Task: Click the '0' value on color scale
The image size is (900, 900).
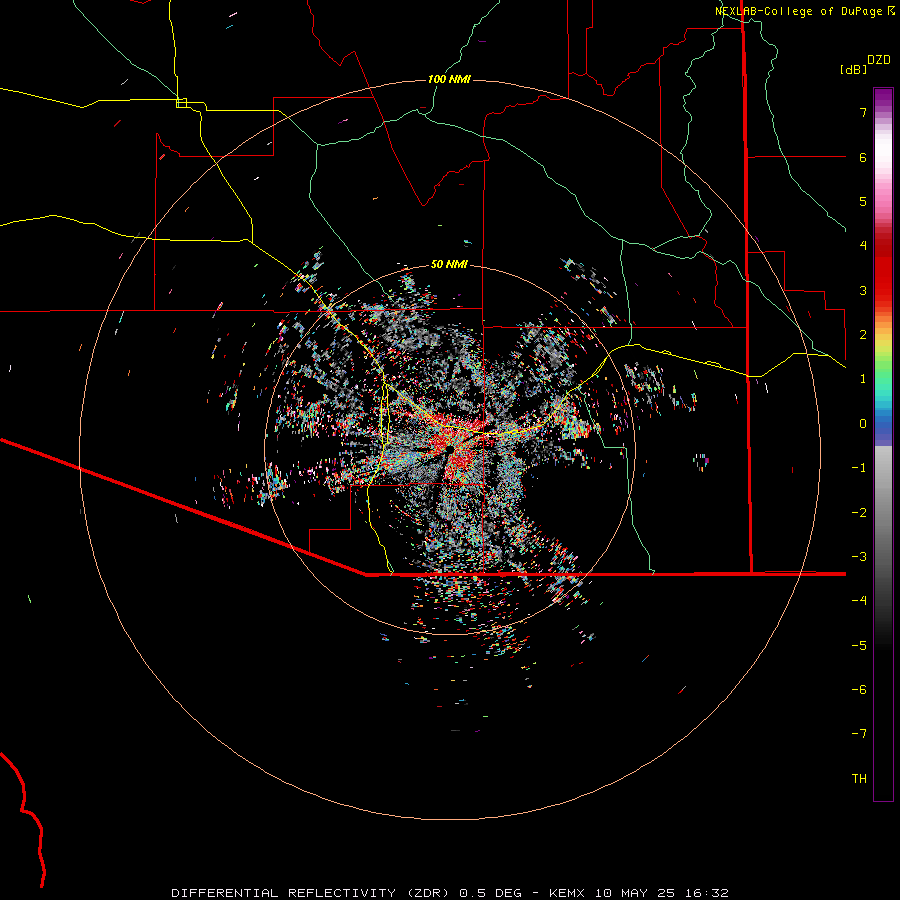Action: tap(863, 424)
